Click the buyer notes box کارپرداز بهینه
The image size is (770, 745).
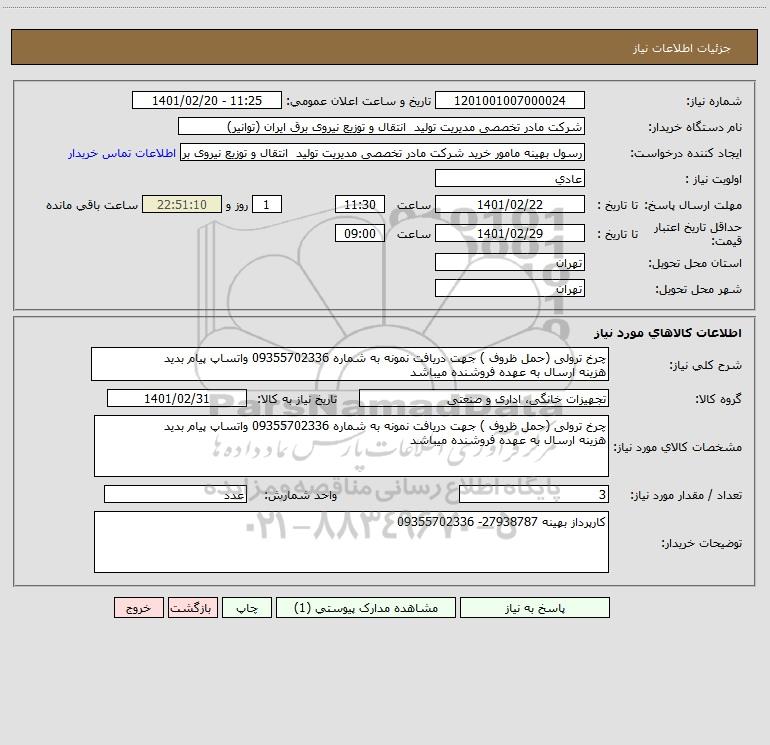coord(351,542)
